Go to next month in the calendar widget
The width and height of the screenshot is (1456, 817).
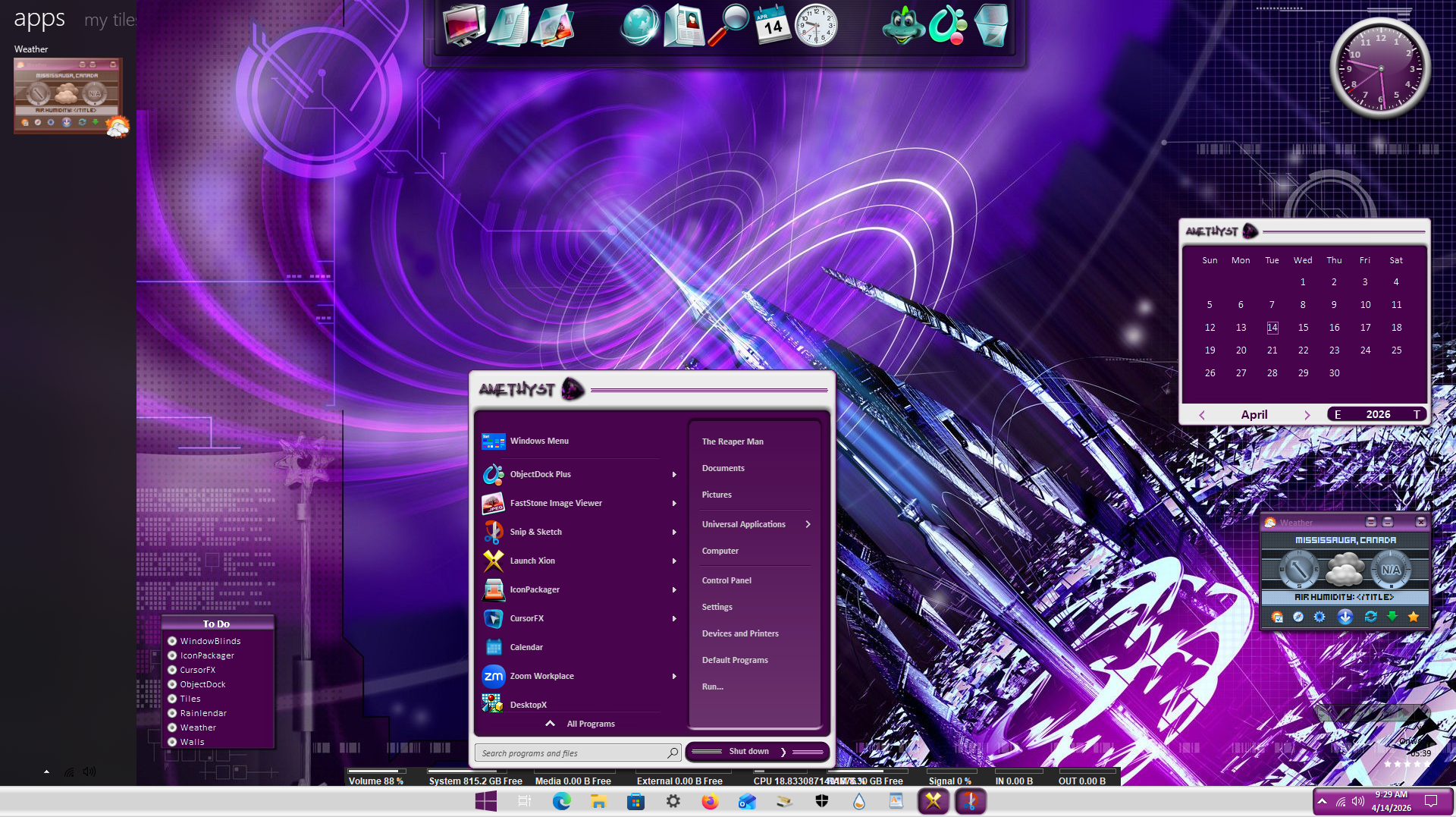[x=1307, y=415]
